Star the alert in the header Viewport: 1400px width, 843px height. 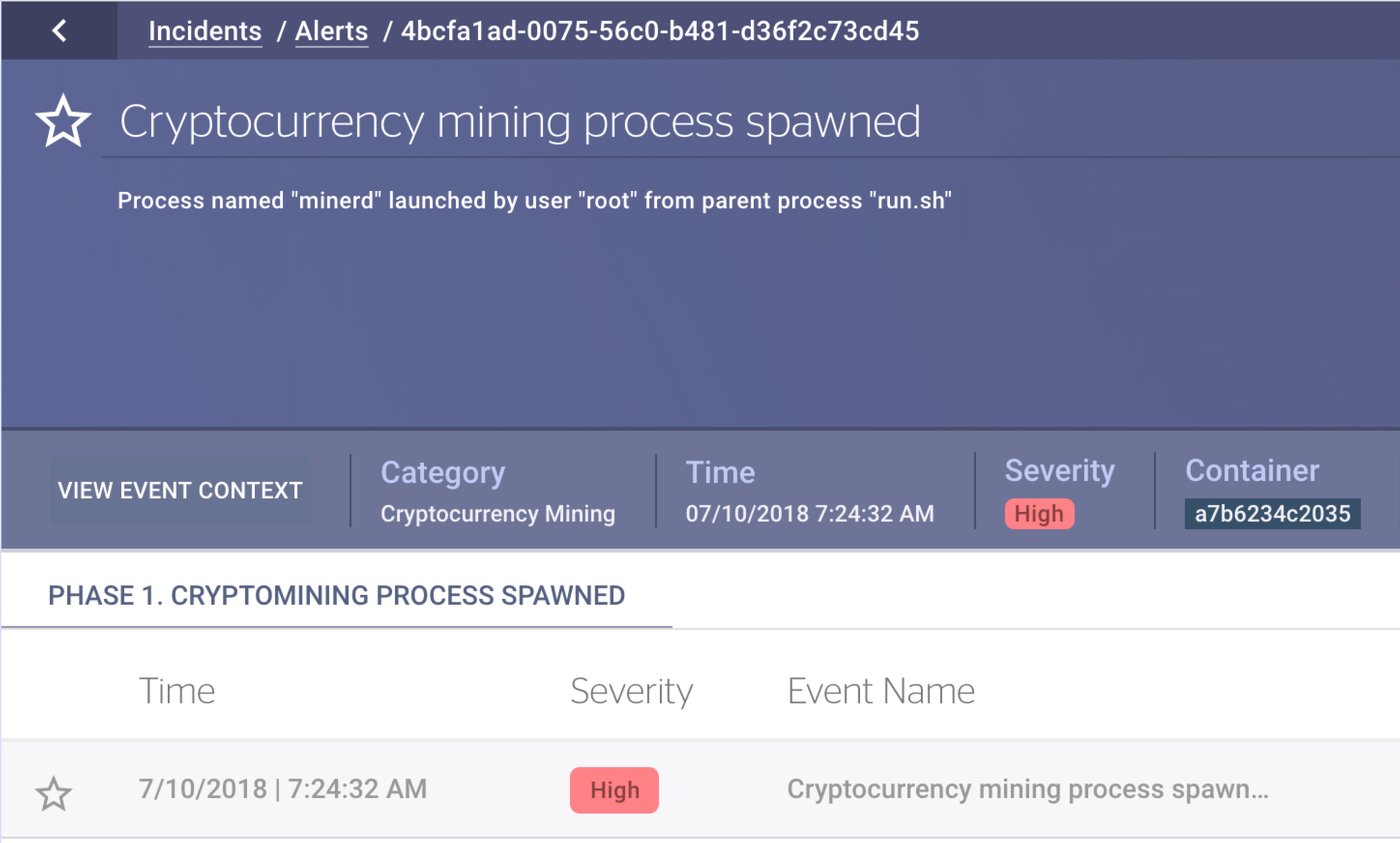[63, 122]
